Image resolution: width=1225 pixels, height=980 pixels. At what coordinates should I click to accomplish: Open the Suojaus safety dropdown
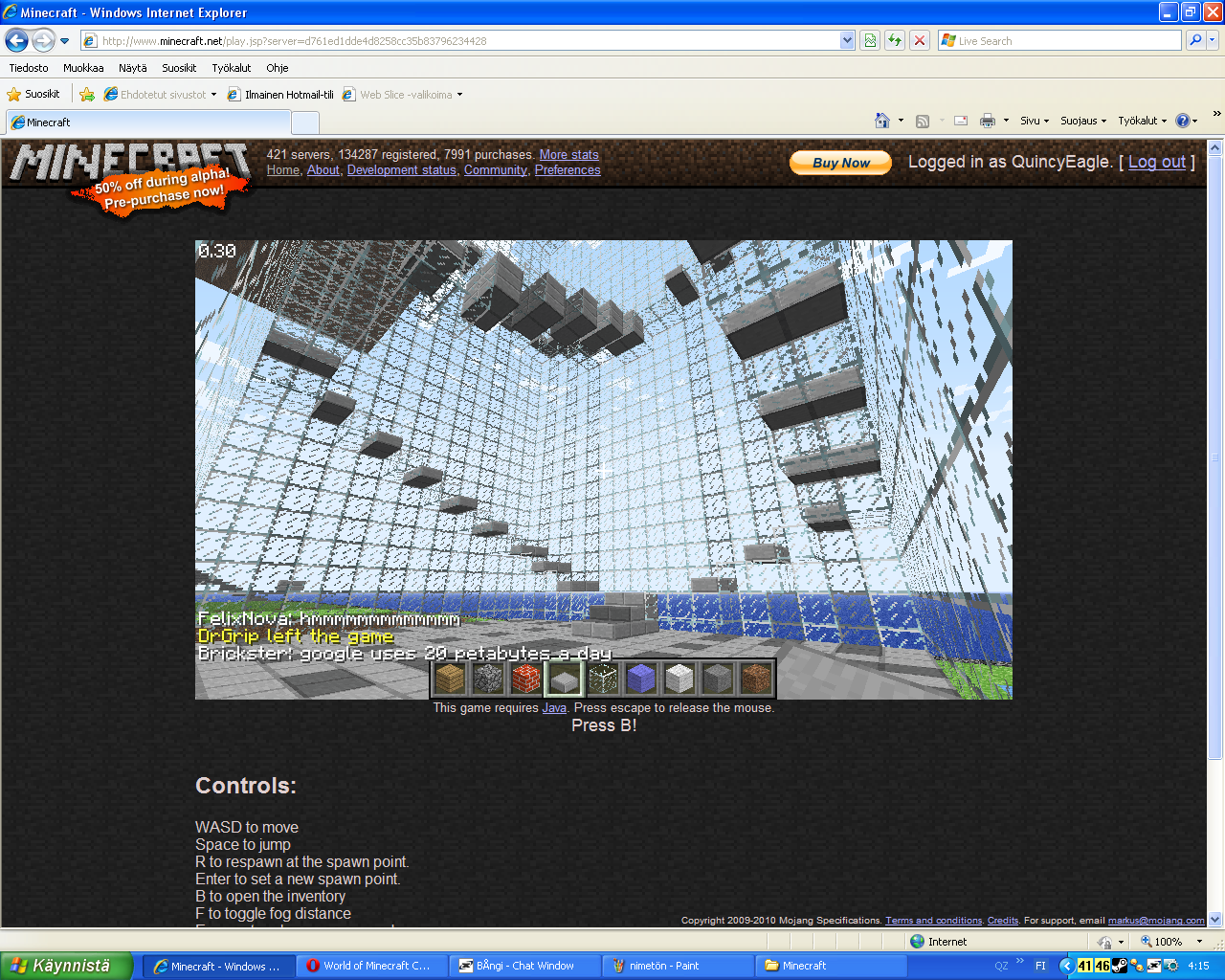[1083, 121]
